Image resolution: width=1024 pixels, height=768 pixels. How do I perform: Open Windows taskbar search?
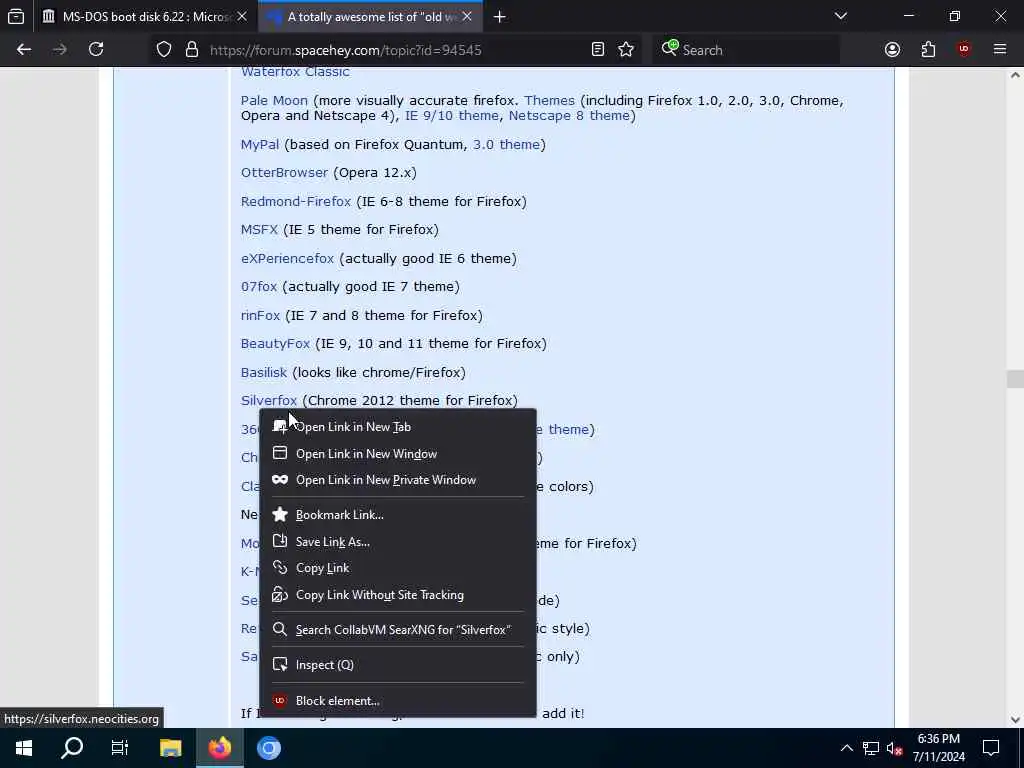[72, 748]
